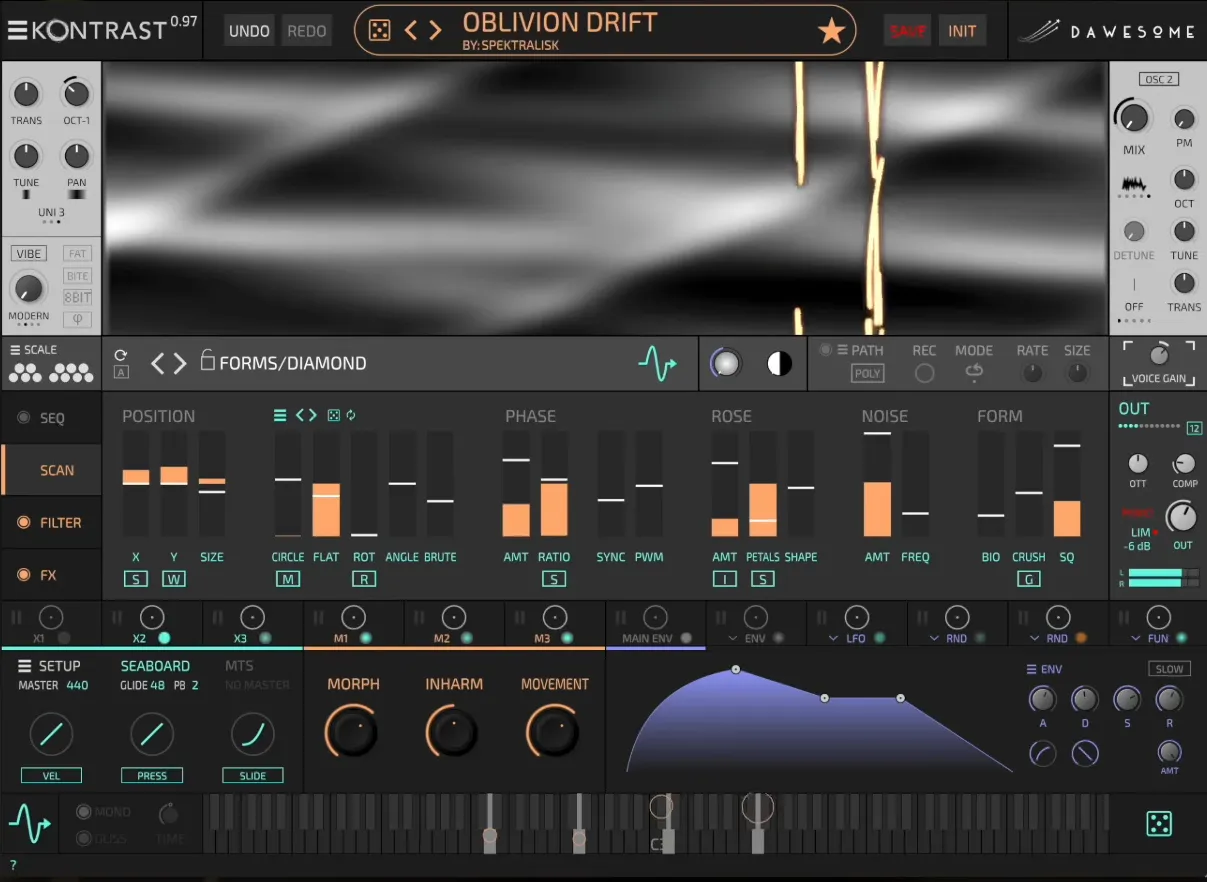
Task: Click the reload arrow icon above the A box
Action: pyautogui.click(x=121, y=355)
